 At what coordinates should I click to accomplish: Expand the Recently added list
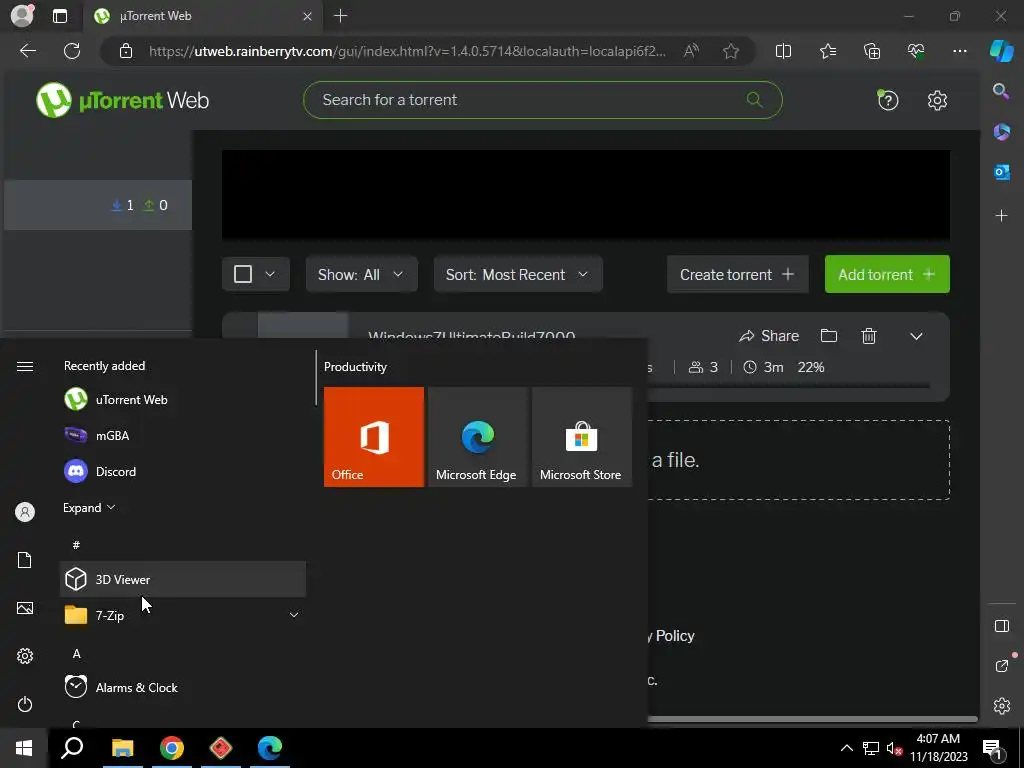89,507
